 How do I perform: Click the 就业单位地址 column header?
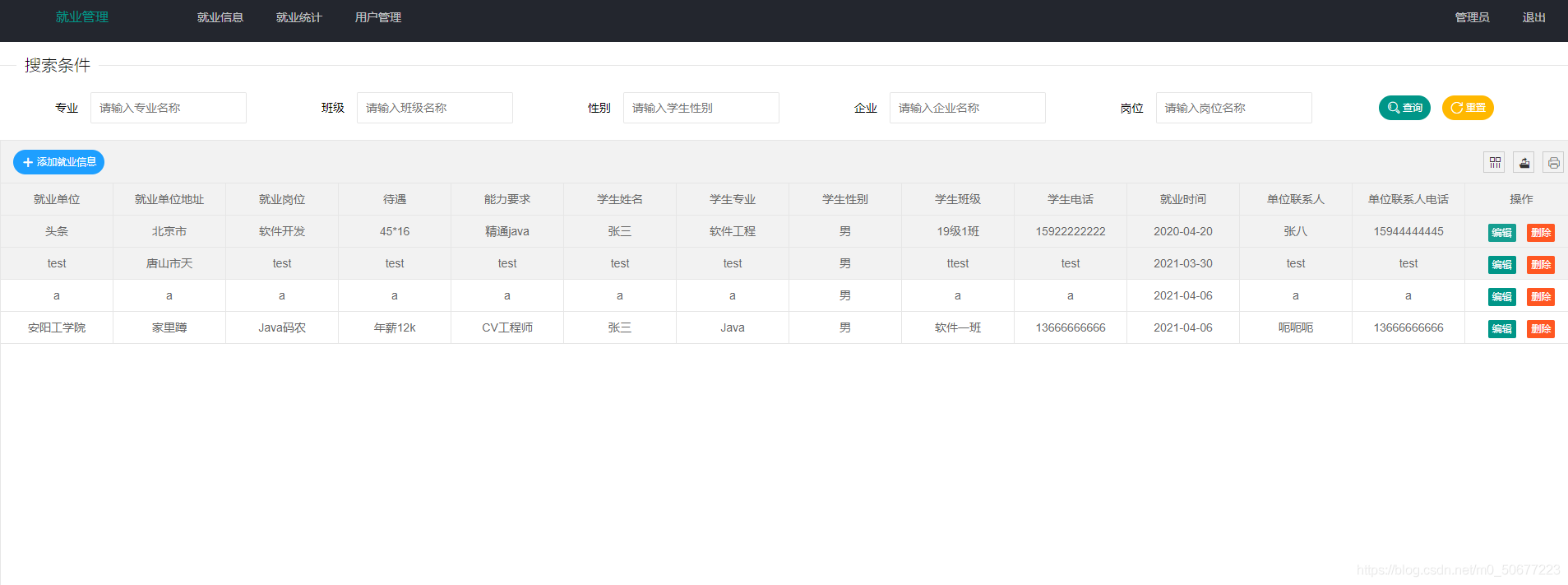(x=169, y=199)
